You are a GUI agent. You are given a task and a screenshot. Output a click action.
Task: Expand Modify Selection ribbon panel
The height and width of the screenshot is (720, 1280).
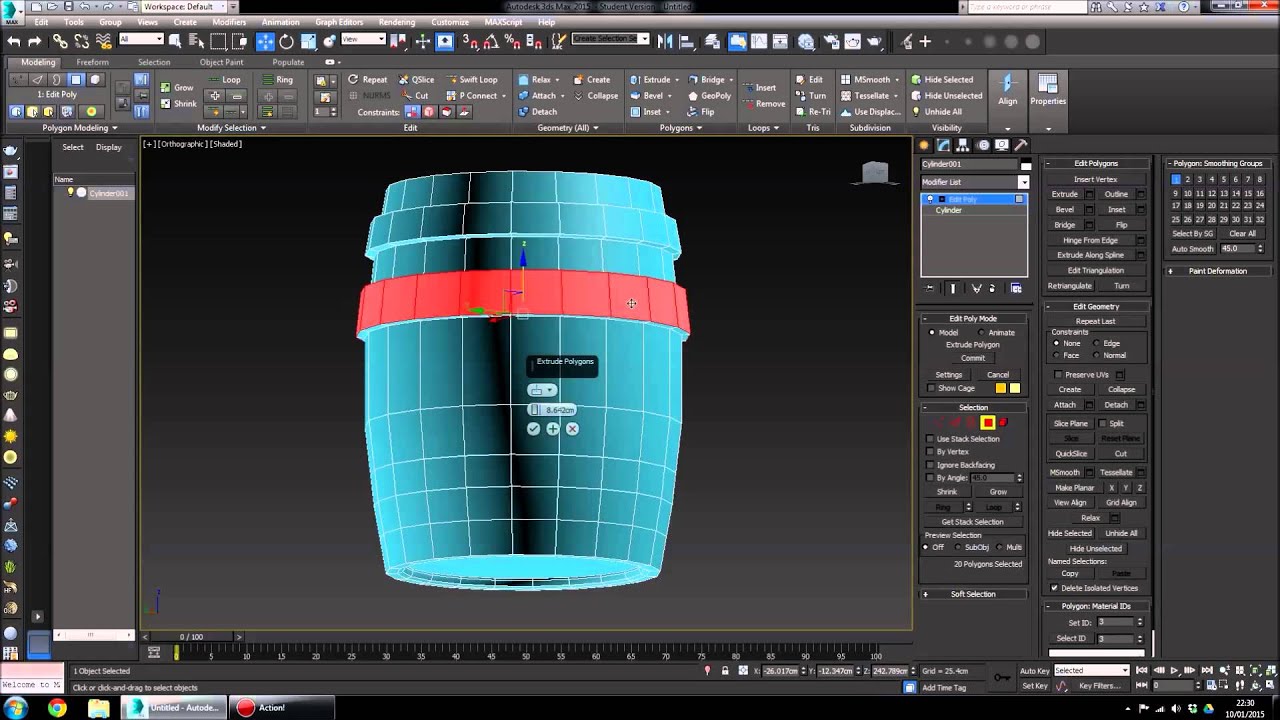point(231,128)
